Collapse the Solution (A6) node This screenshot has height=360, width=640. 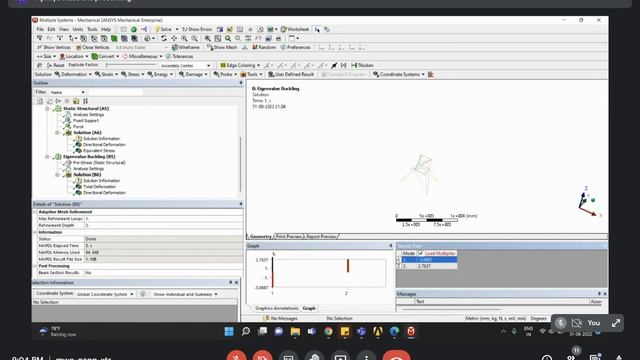tap(57, 133)
